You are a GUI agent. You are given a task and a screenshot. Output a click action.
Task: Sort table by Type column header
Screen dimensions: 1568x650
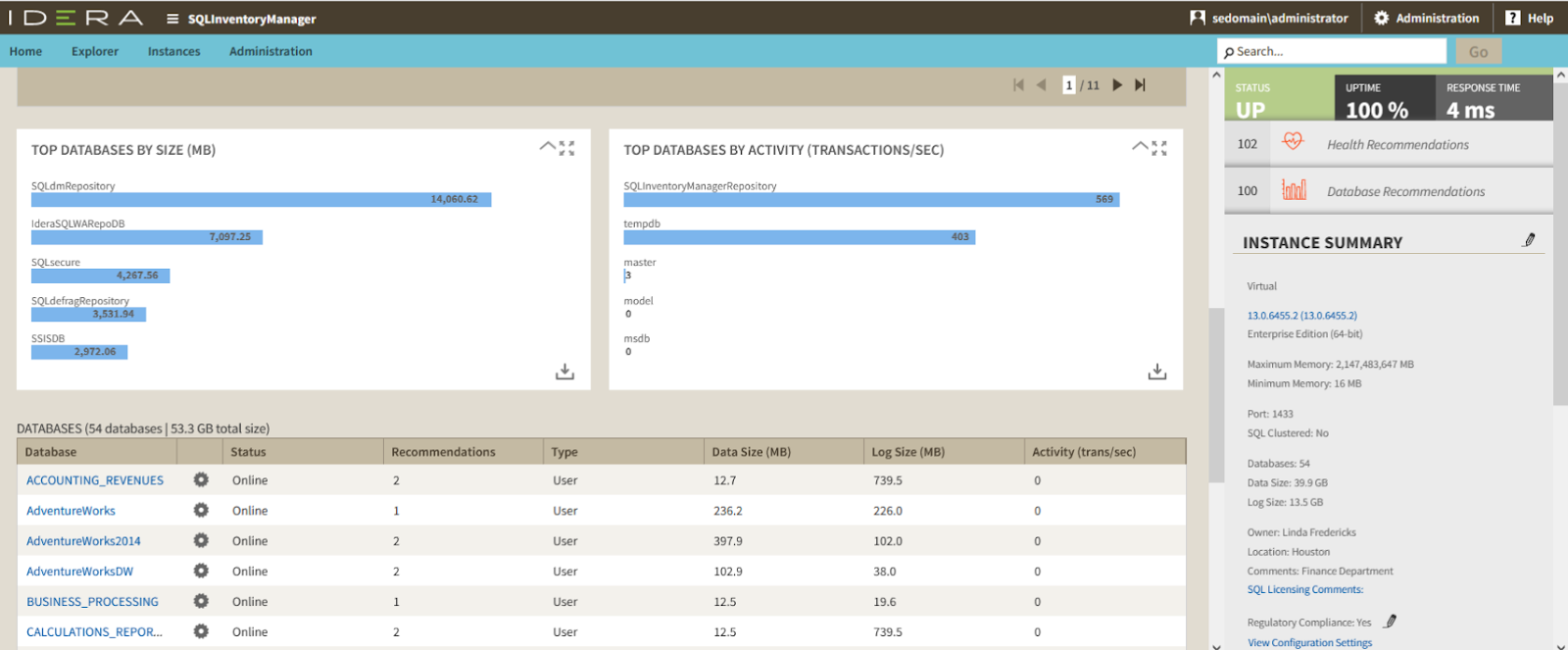tap(623, 452)
